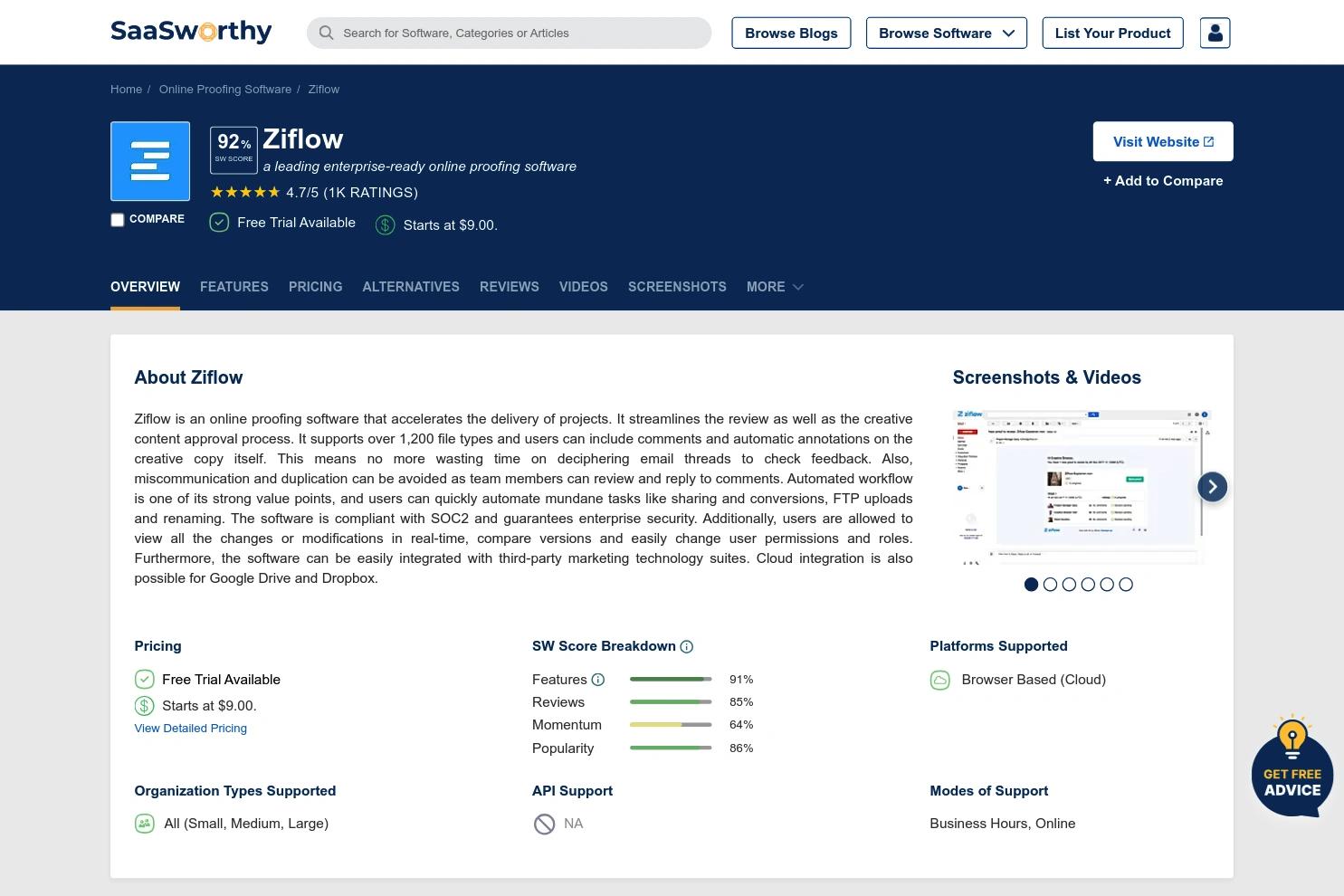
Task: Click the Ziflow breadcrumb link
Action: (324, 90)
